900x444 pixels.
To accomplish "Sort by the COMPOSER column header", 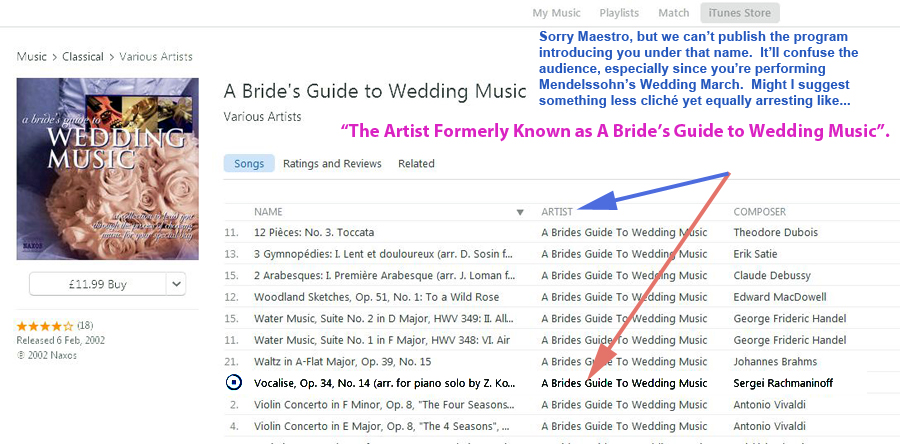I will coord(759,212).
